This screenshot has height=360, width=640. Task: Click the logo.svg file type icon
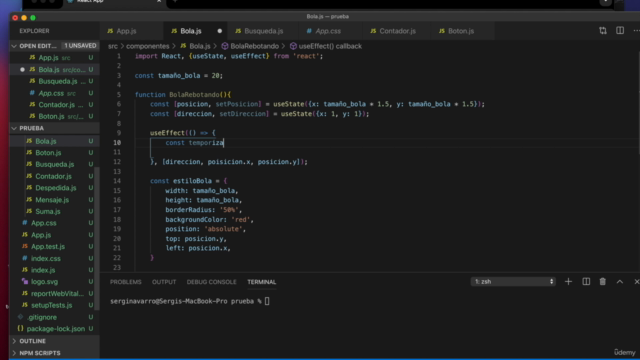(24, 281)
